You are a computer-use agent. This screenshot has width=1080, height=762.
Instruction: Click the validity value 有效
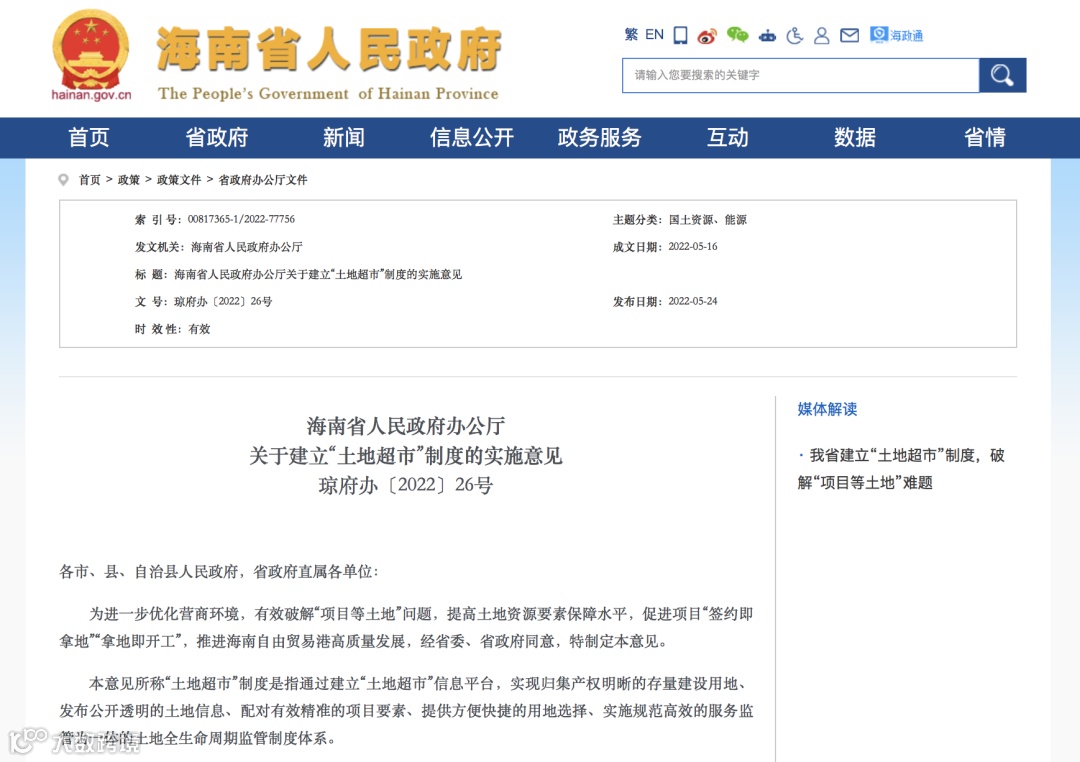coord(199,329)
